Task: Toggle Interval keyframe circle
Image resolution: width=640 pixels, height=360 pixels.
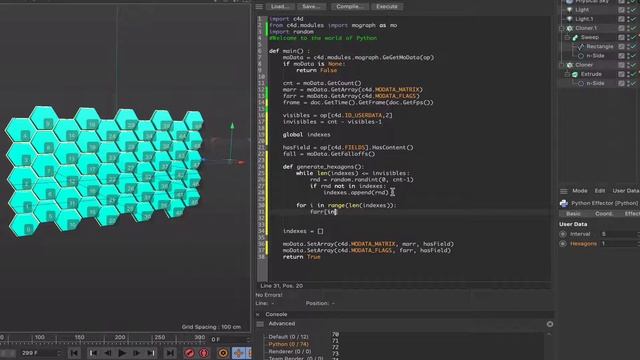Action: click(563, 234)
